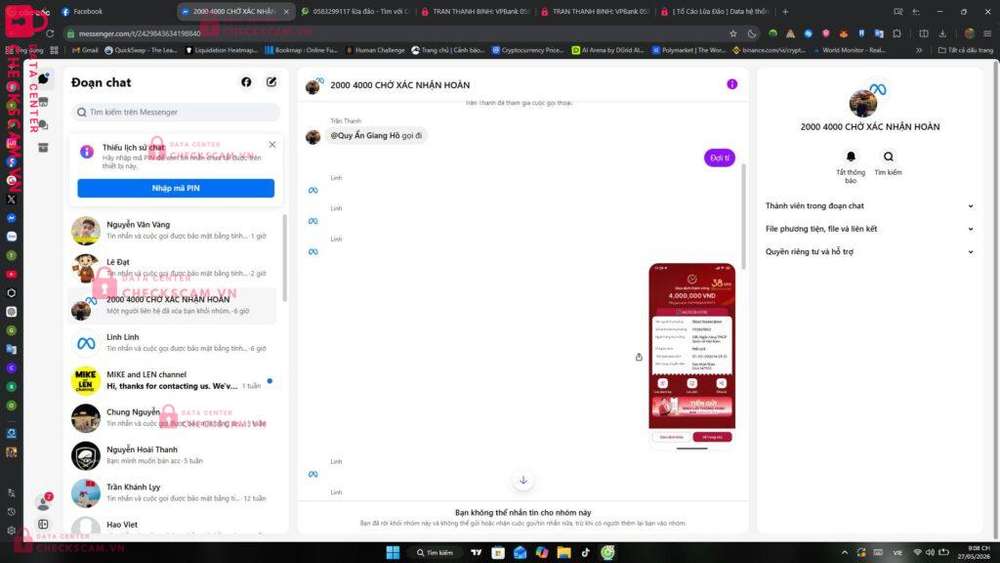The height and width of the screenshot is (563, 1000).
Task: Close the active 2000 4000 messenger tab
Action: [x=286, y=11]
